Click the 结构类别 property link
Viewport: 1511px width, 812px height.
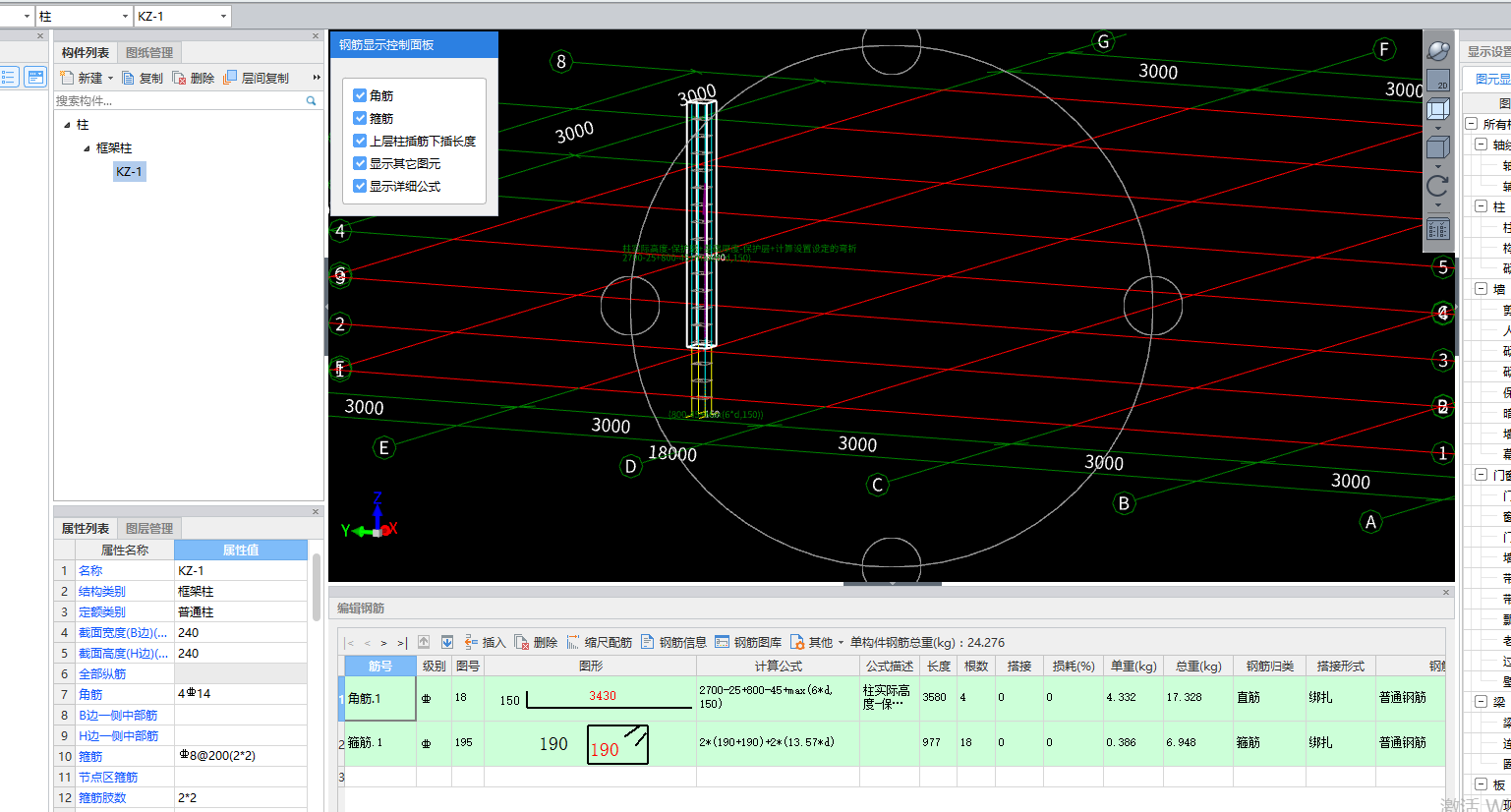102,592
